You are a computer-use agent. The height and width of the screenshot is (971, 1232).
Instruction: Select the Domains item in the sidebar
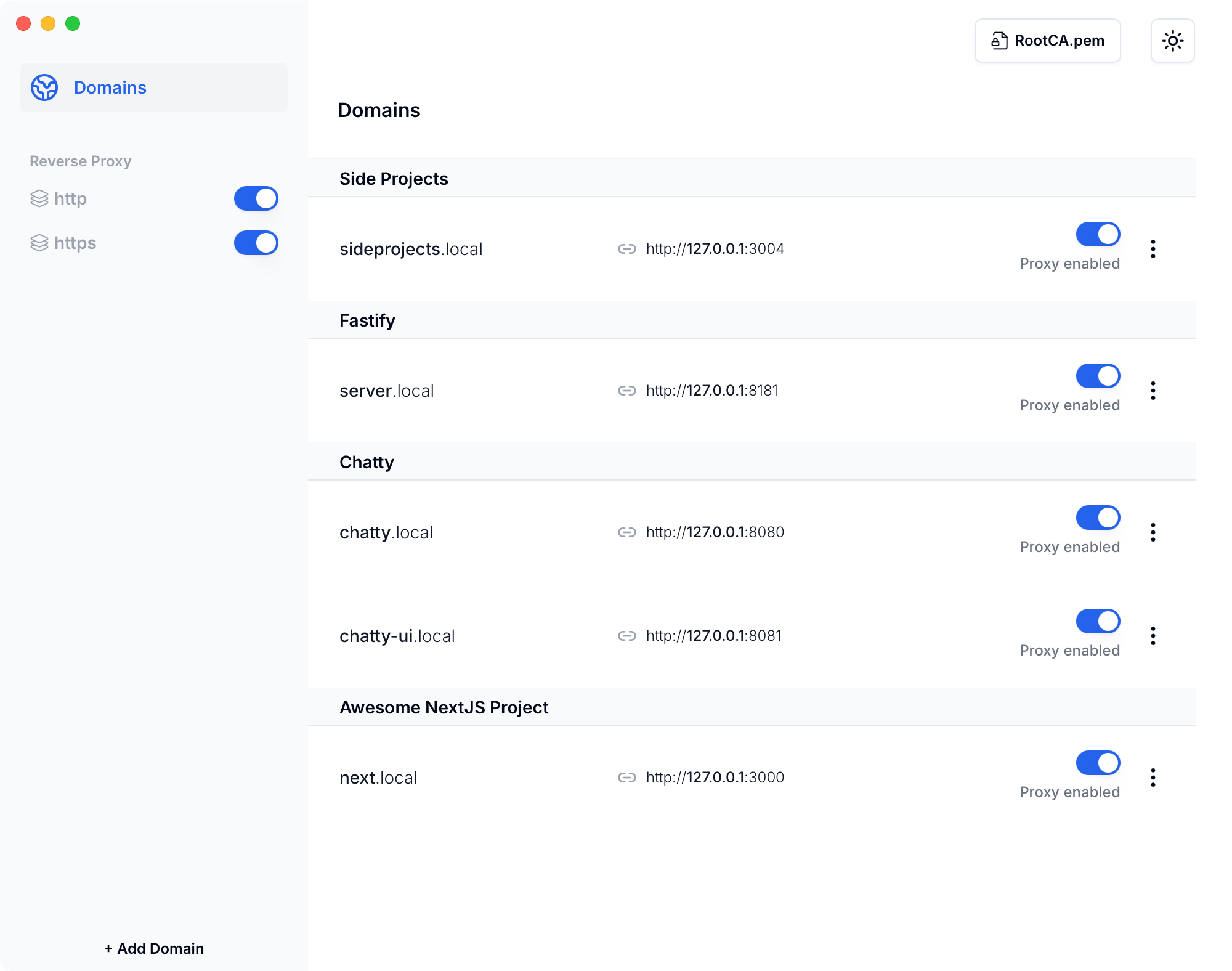coord(110,87)
